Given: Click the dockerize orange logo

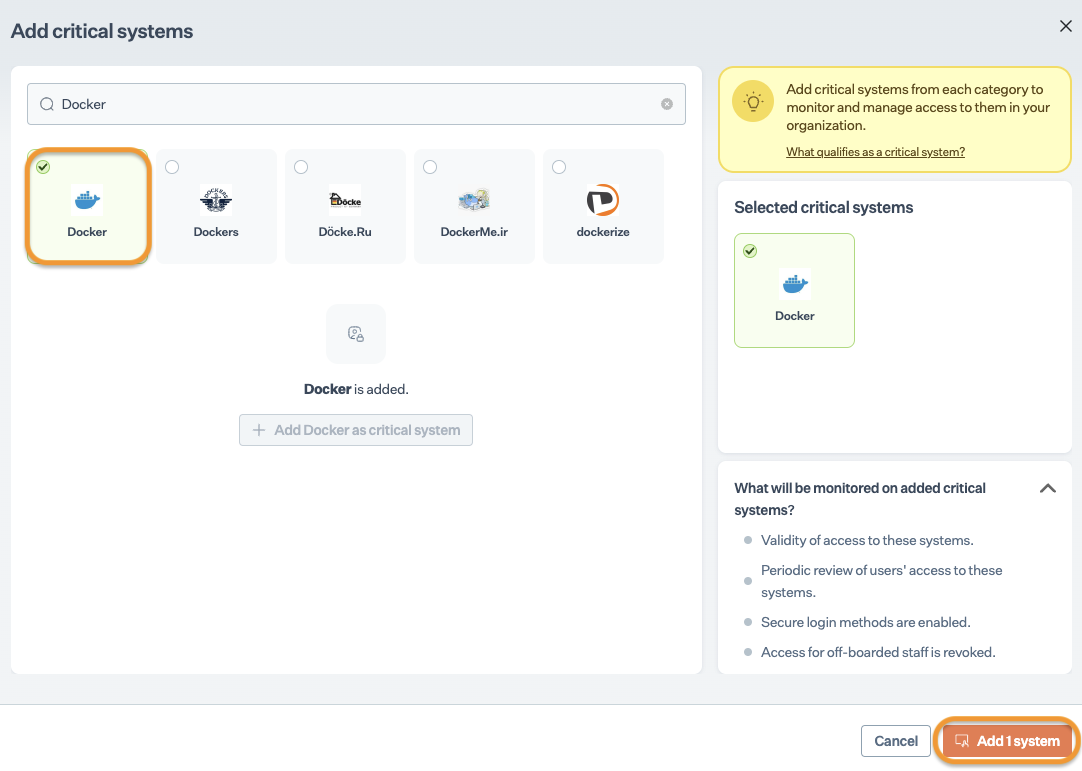Looking at the screenshot, I should tap(602, 200).
